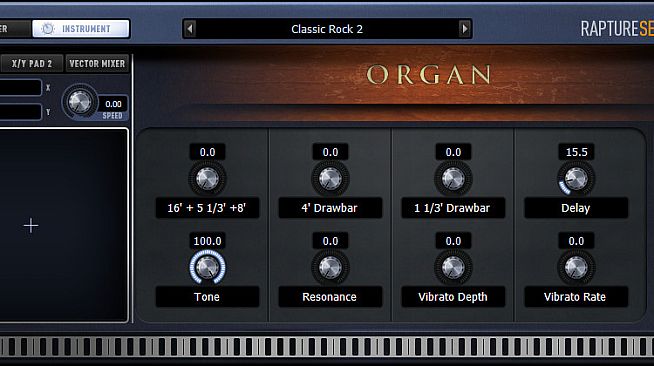
Task: Click the X assignment field
Action: tap(20, 88)
